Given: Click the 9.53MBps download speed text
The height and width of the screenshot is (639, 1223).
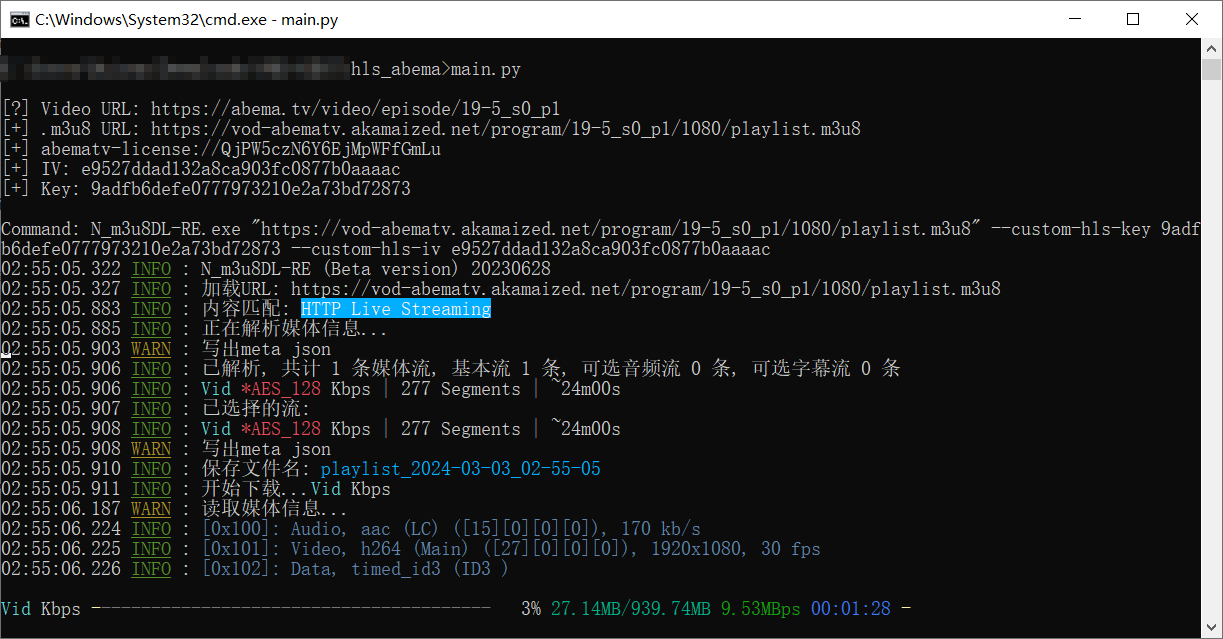Looking at the screenshot, I should pos(760,608).
